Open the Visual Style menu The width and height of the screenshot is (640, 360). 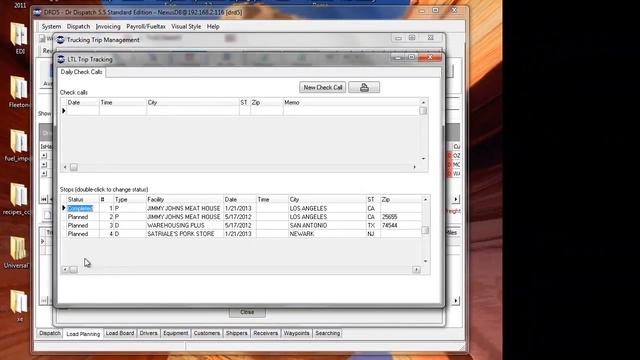[x=186, y=27]
